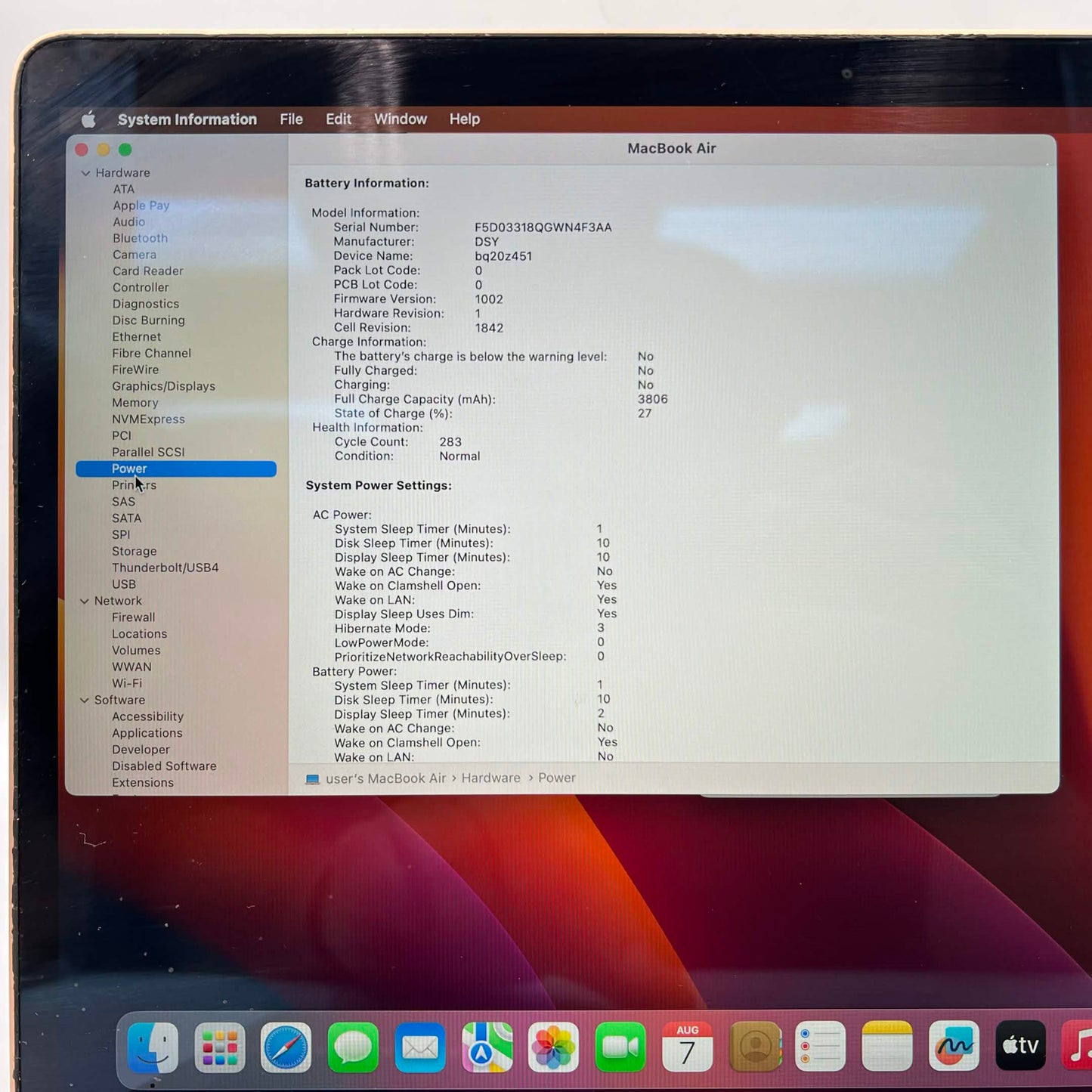Collapse the Network section
This screenshot has height=1092, width=1092.
85,602
